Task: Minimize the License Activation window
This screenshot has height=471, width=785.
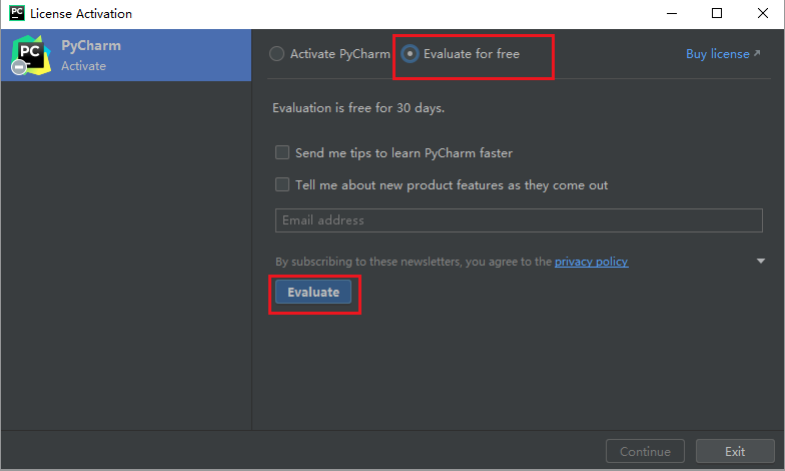Action: coord(669,14)
